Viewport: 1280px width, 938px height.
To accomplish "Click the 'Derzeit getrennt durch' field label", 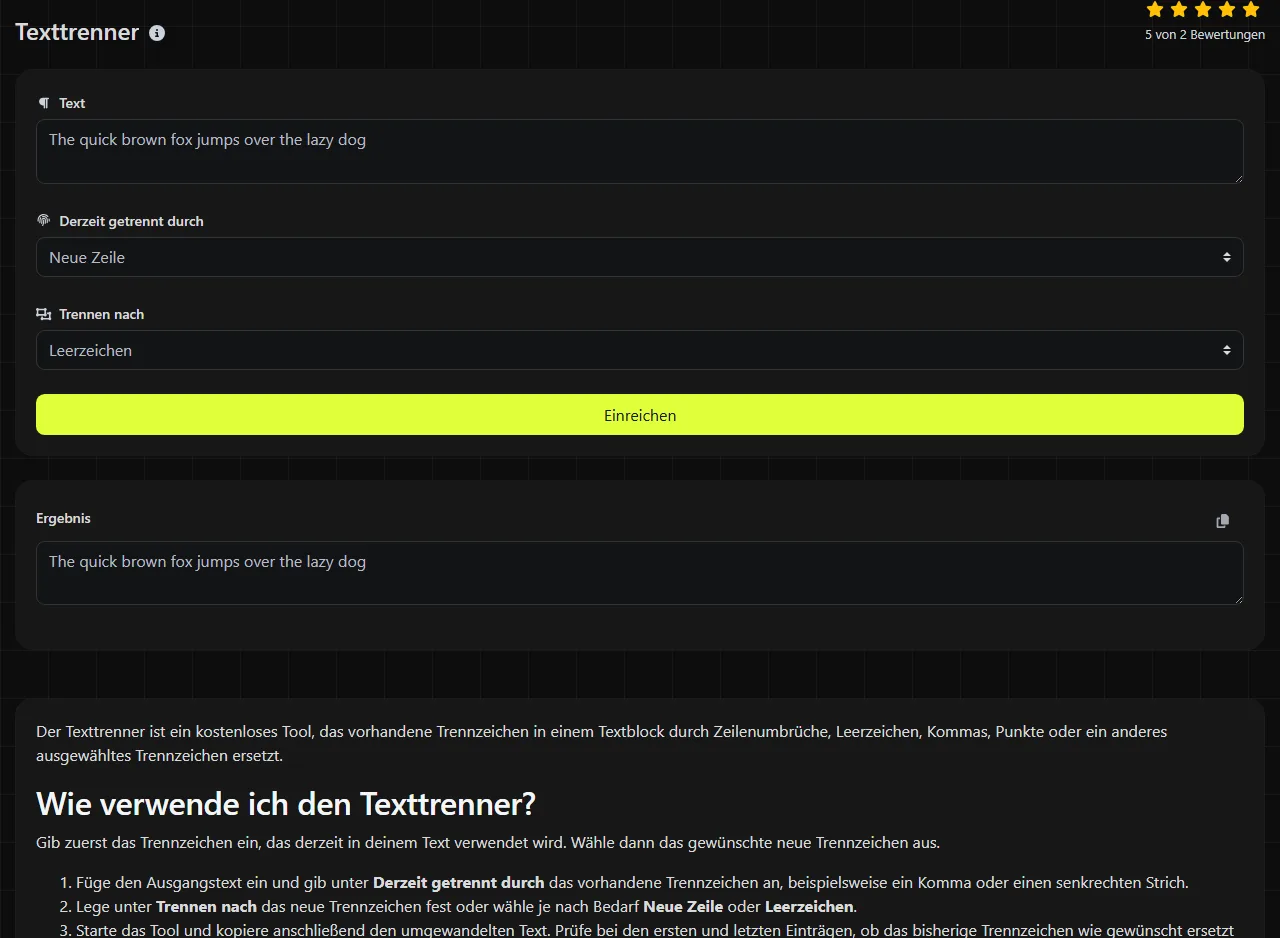I will point(131,221).
